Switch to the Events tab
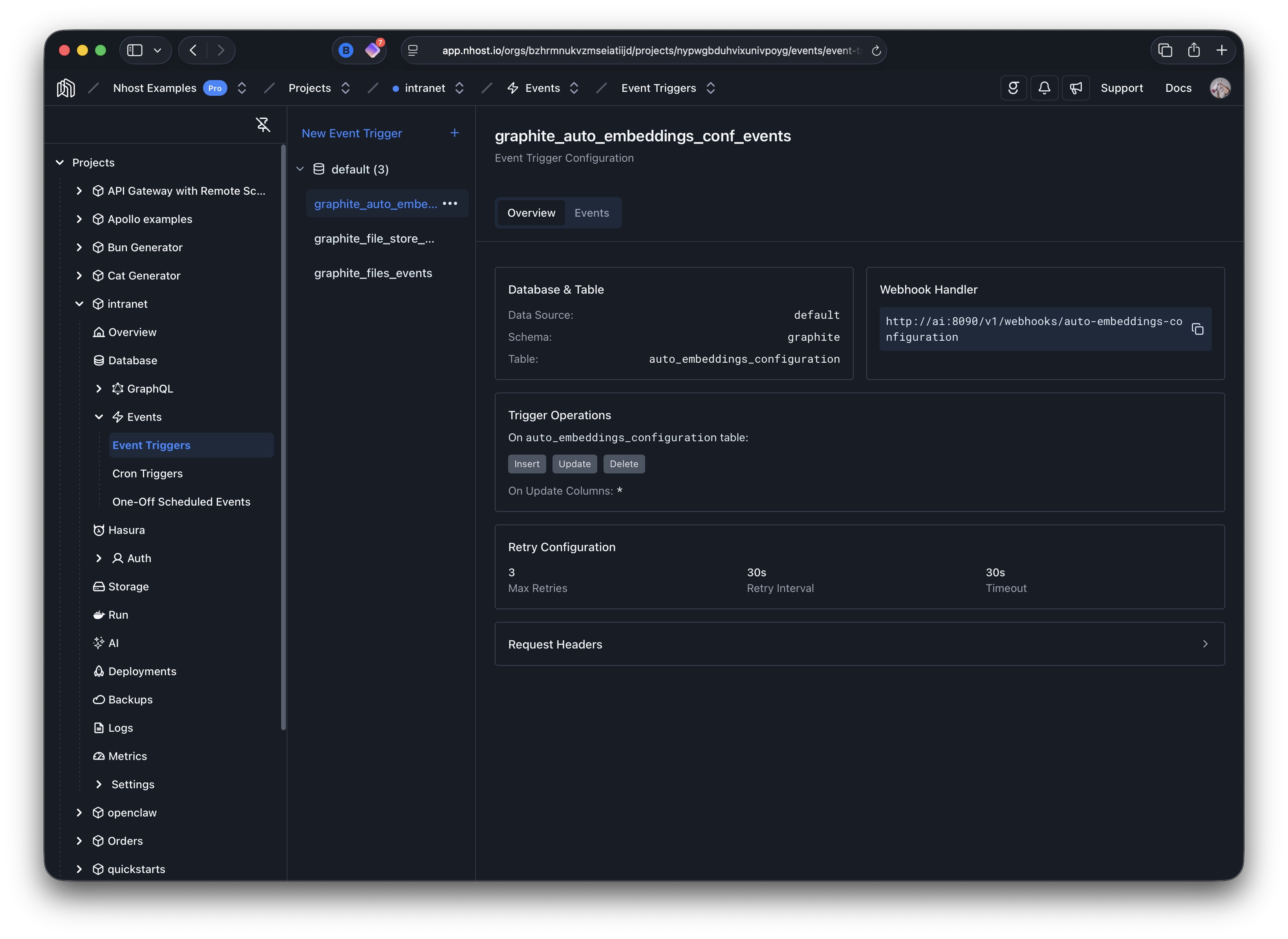The image size is (1288, 939). coord(591,213)
